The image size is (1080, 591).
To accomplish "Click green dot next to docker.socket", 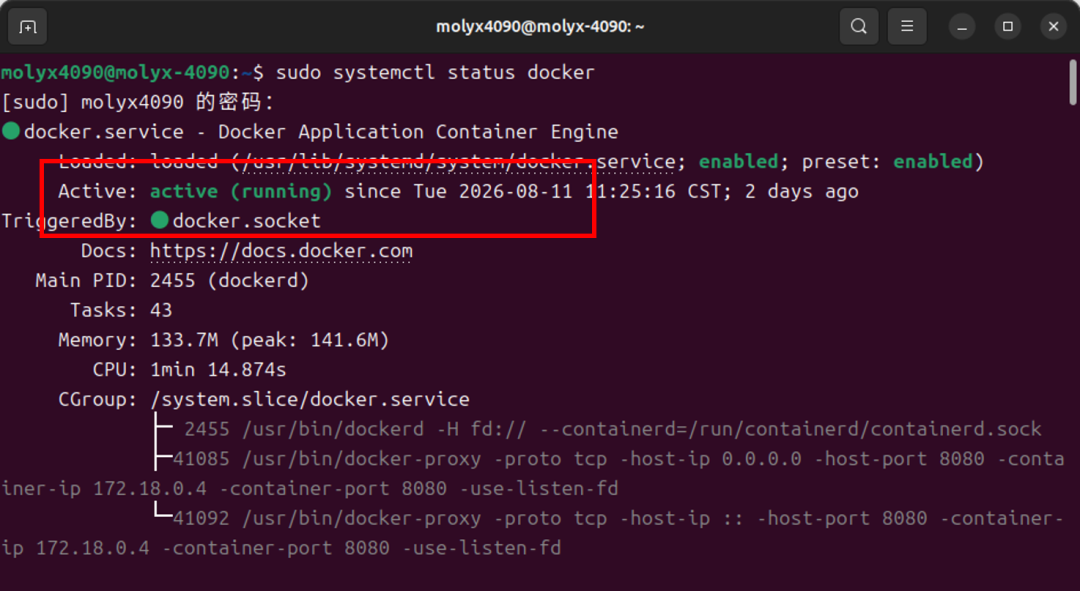I will (160, 220).
